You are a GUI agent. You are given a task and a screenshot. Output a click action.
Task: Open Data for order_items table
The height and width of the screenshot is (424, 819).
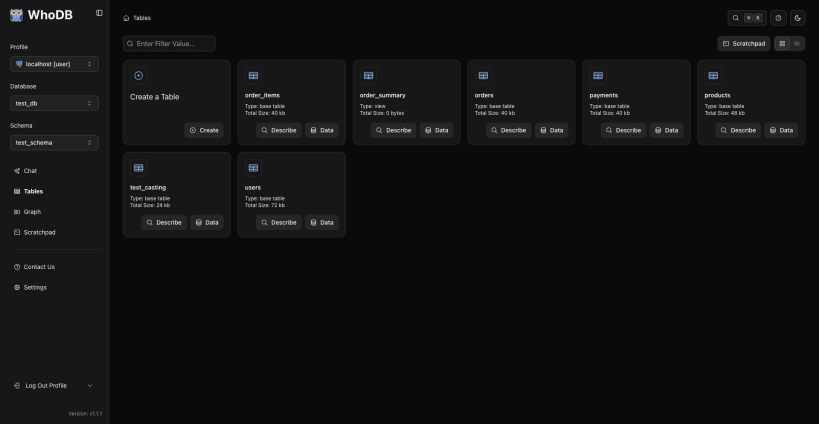point(322,131)
